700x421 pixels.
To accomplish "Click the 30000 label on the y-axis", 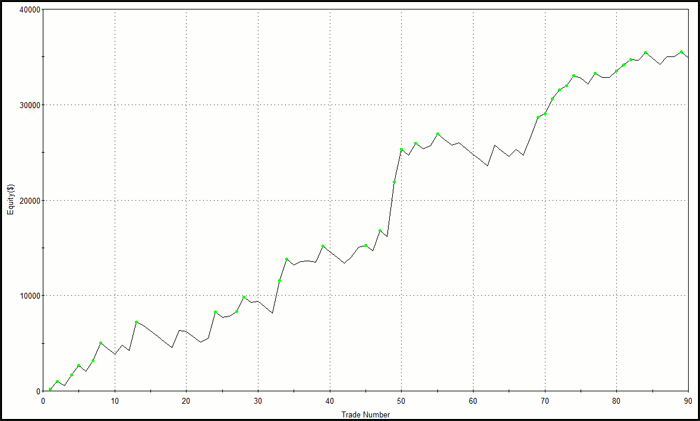I will pos(25,105).
